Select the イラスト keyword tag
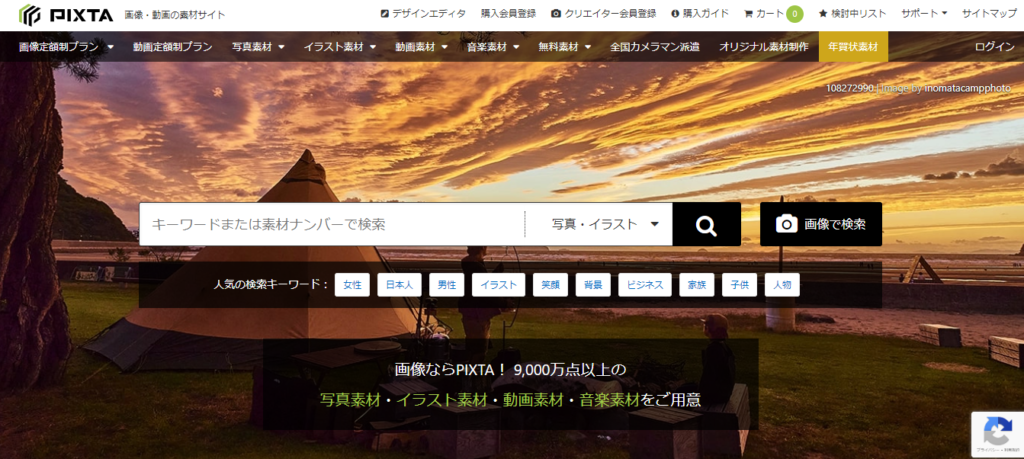This screenshot has width=1024, height=459. coord(498,285)
